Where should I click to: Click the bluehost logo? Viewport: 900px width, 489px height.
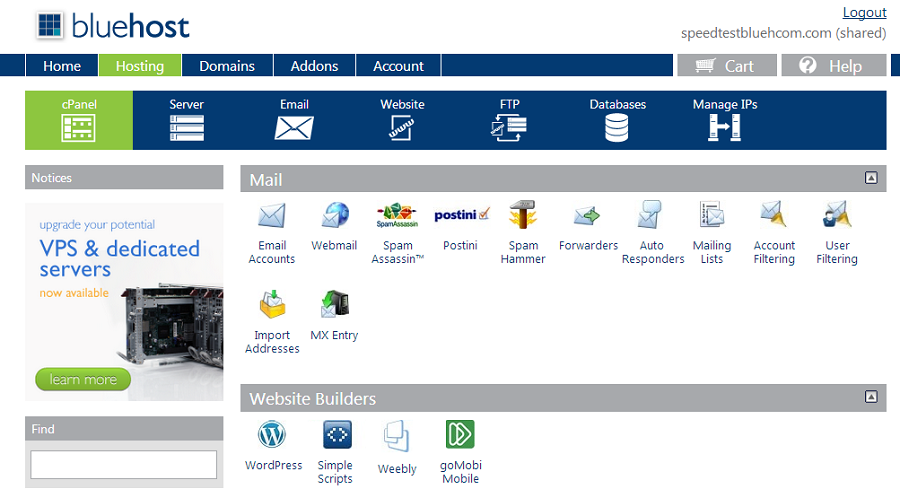[x=113, y=26]
